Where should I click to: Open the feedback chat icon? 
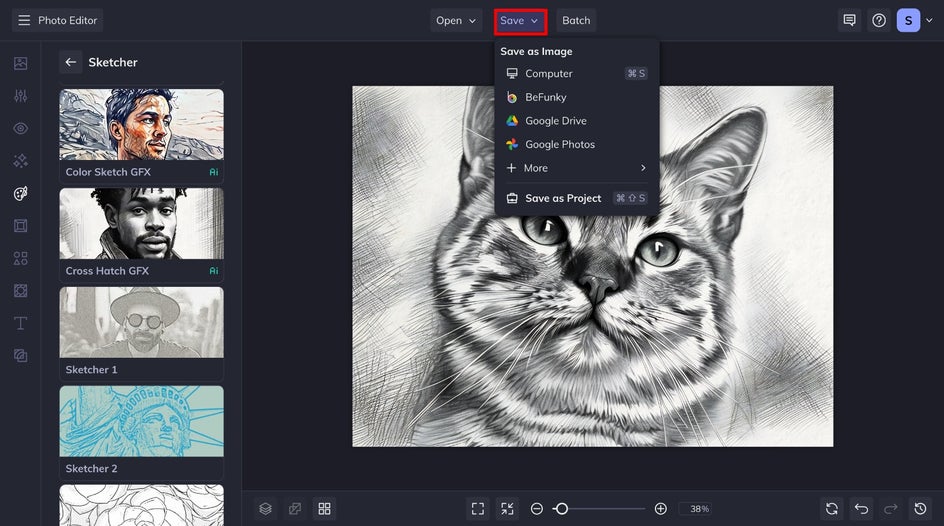point(849,20)
